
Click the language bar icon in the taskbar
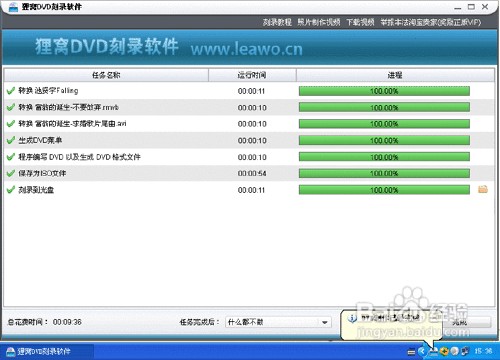coord(411,351)
